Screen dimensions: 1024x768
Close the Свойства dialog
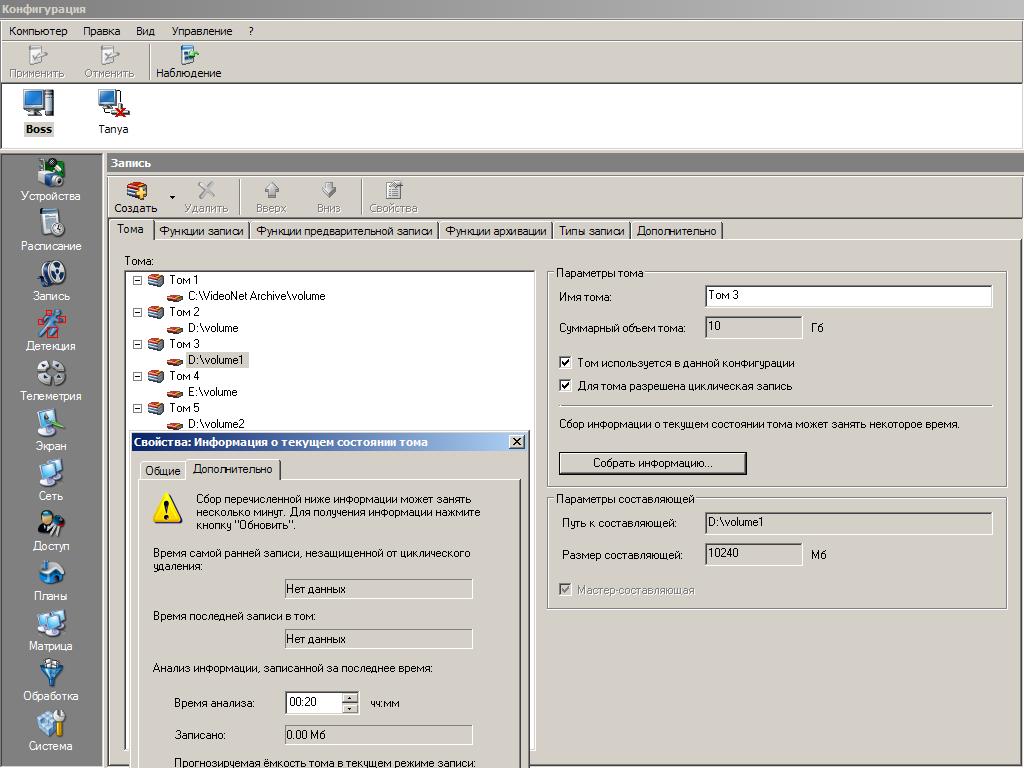517,442
